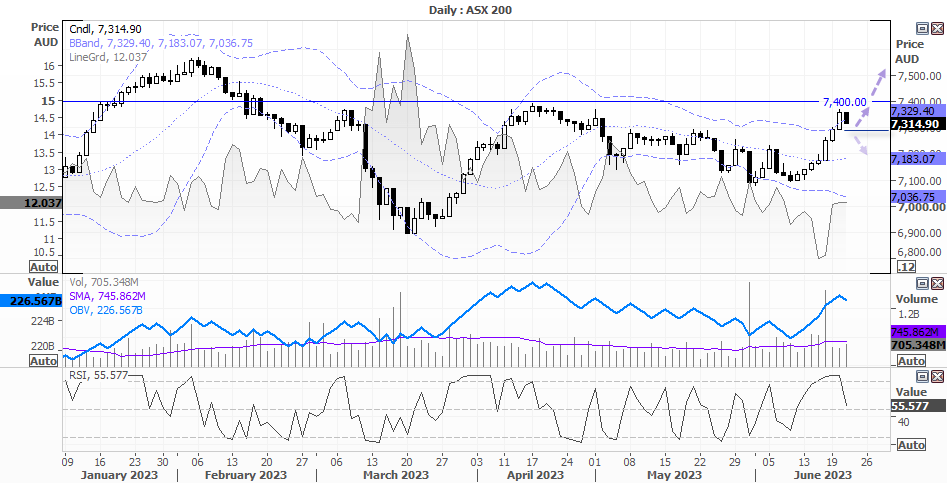Toggle Auto scale on left price axis

(43, 267)
